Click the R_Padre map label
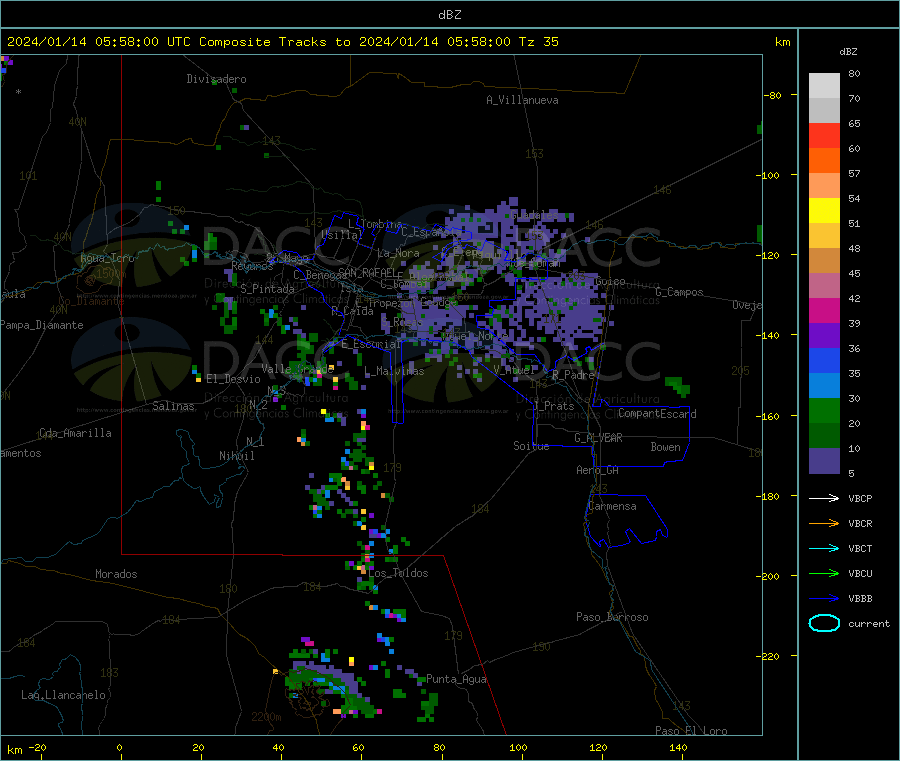Screen dimensions: 900x761 (573, 375)
